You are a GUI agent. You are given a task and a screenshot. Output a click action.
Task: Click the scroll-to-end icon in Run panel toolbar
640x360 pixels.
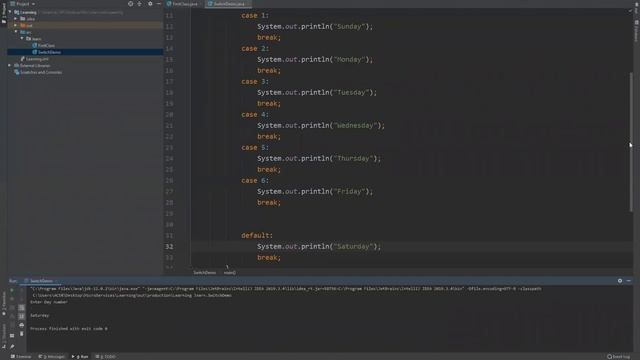[22, 316]
